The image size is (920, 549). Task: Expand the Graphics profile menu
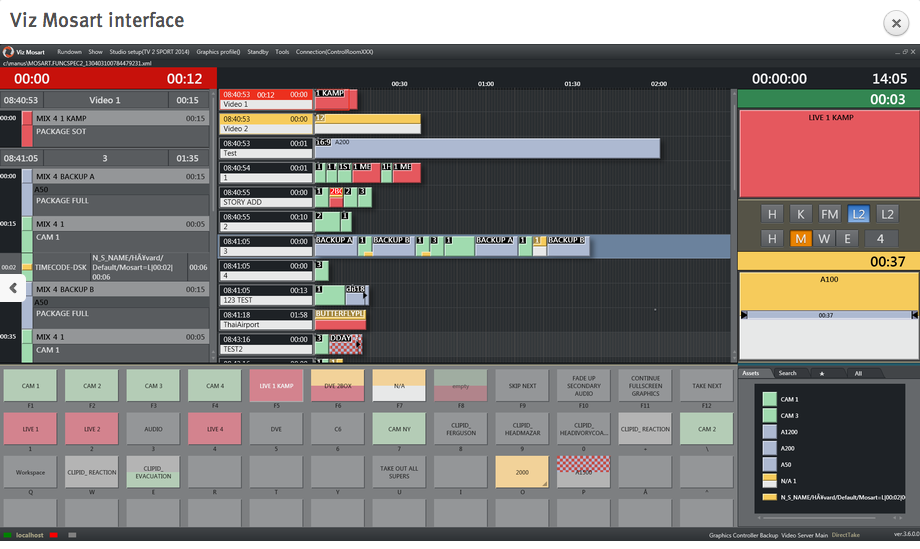pos(218,51)
